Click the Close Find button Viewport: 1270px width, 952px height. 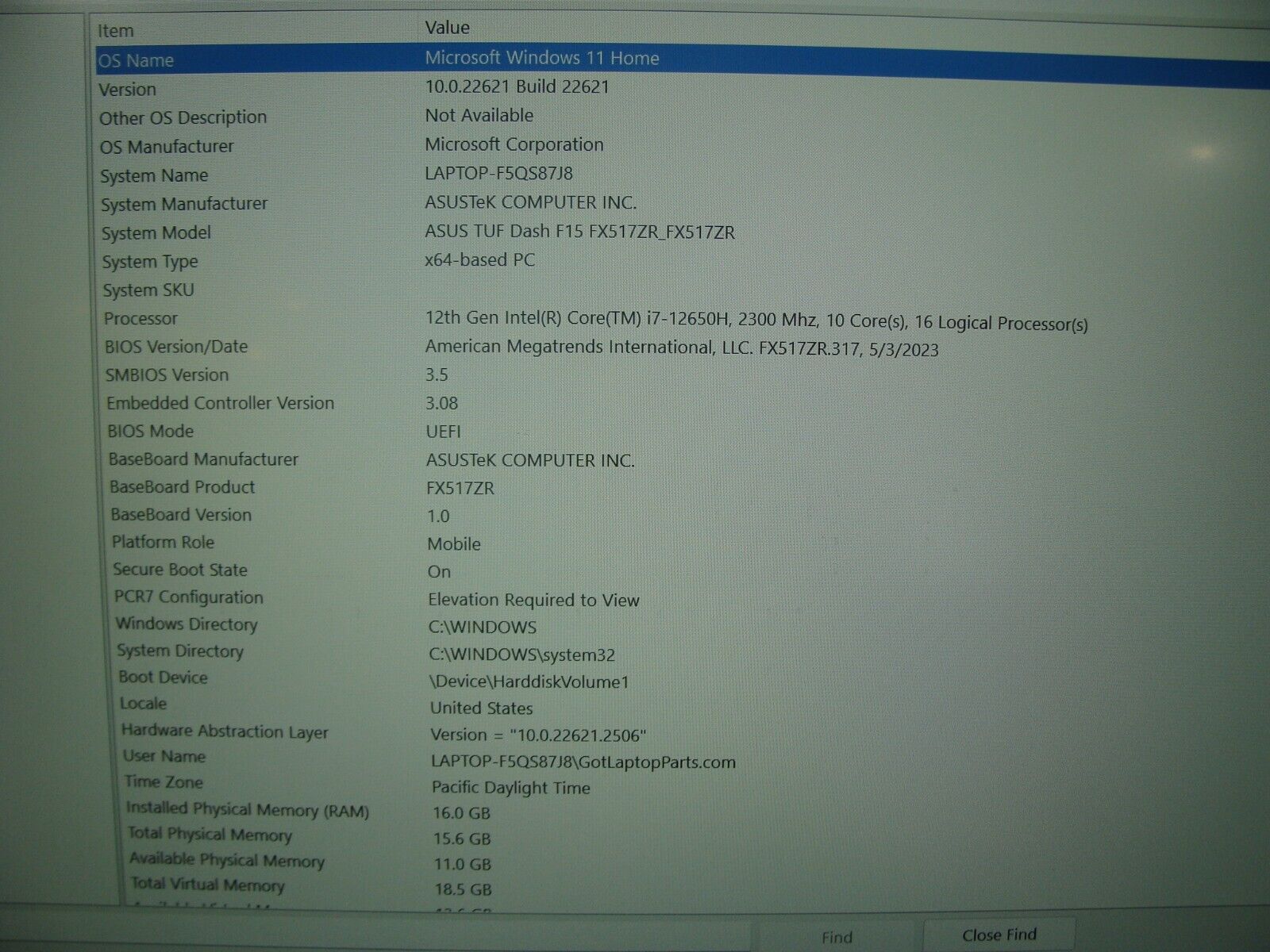click(x=999, y=935)
